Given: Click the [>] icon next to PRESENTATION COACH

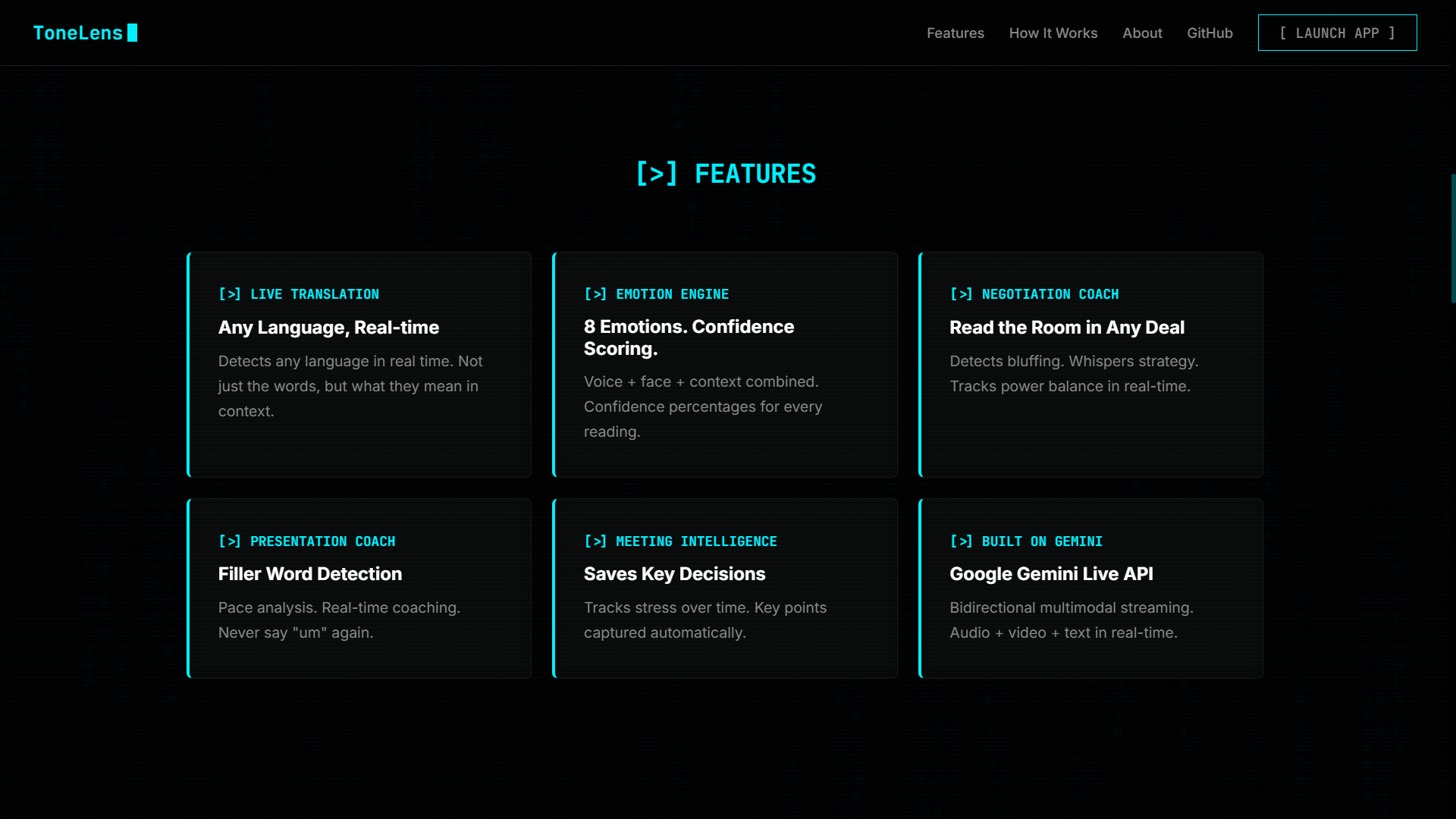Looking at the screenshot, I should (x=229, y=541).
